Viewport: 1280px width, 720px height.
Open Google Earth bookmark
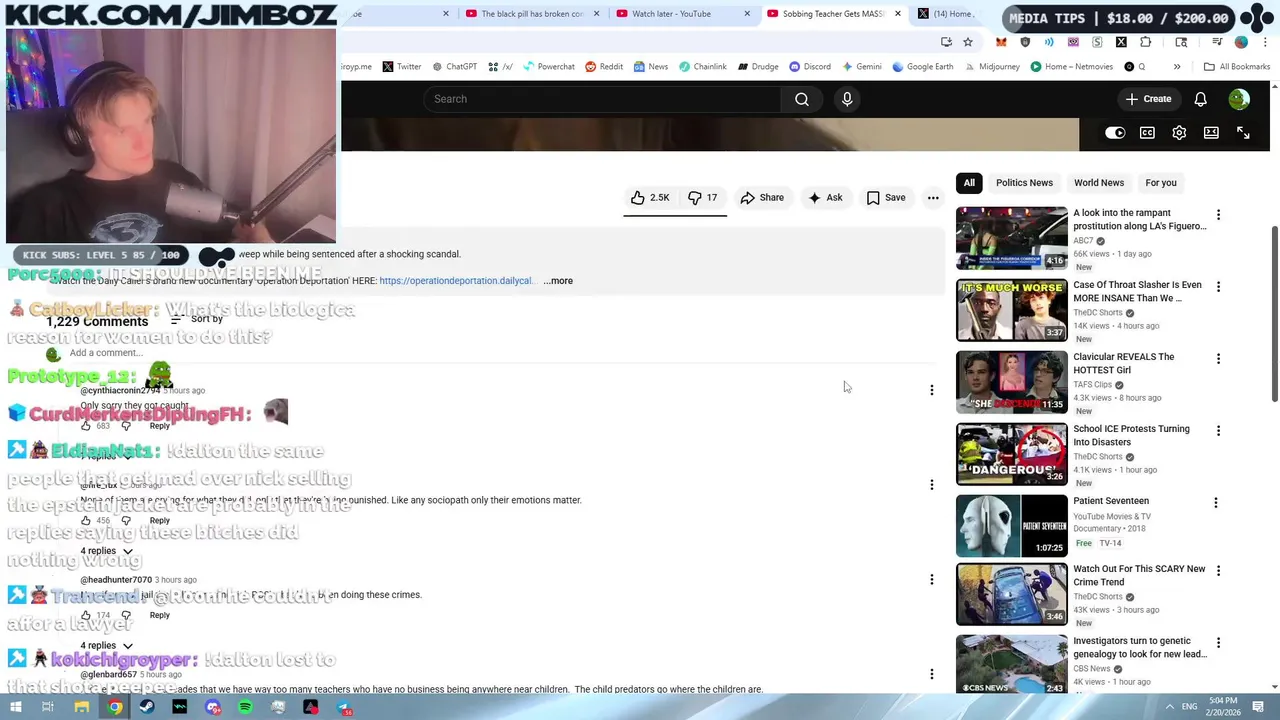point(921,67)
